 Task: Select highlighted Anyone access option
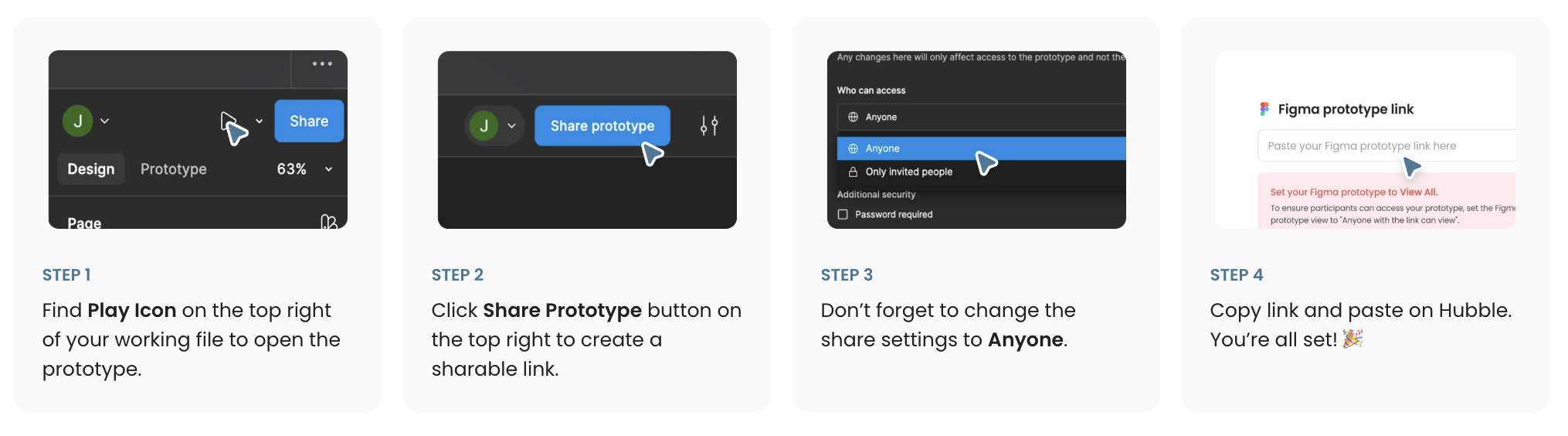pyautogui.click(x=981, y=148)
